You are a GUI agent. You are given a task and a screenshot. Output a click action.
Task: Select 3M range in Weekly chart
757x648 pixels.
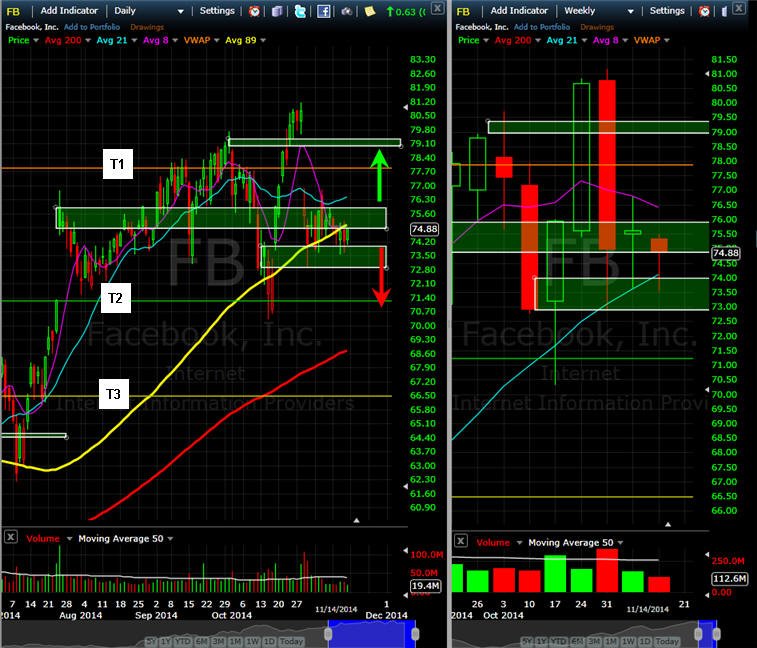pyautogui.click(x=594, y=642)
